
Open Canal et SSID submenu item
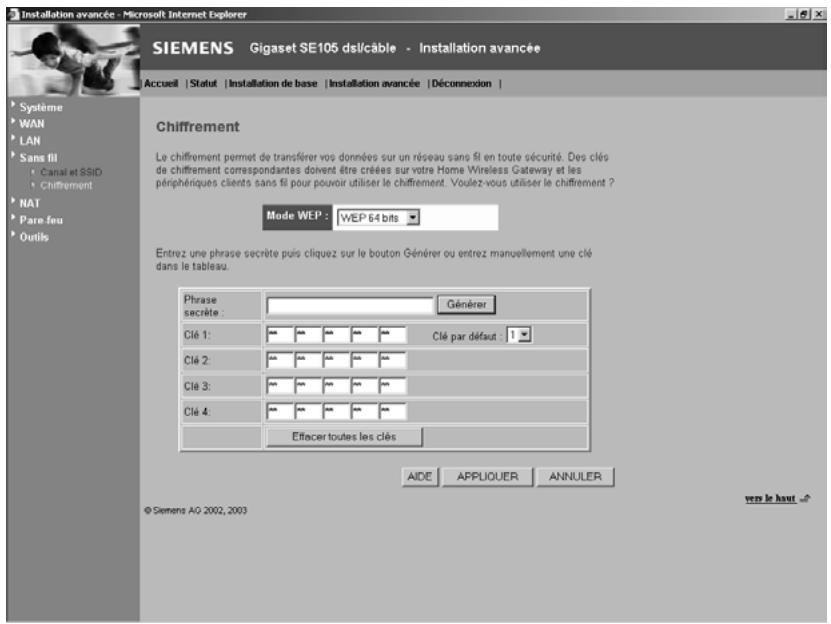[x=71, y=172]
